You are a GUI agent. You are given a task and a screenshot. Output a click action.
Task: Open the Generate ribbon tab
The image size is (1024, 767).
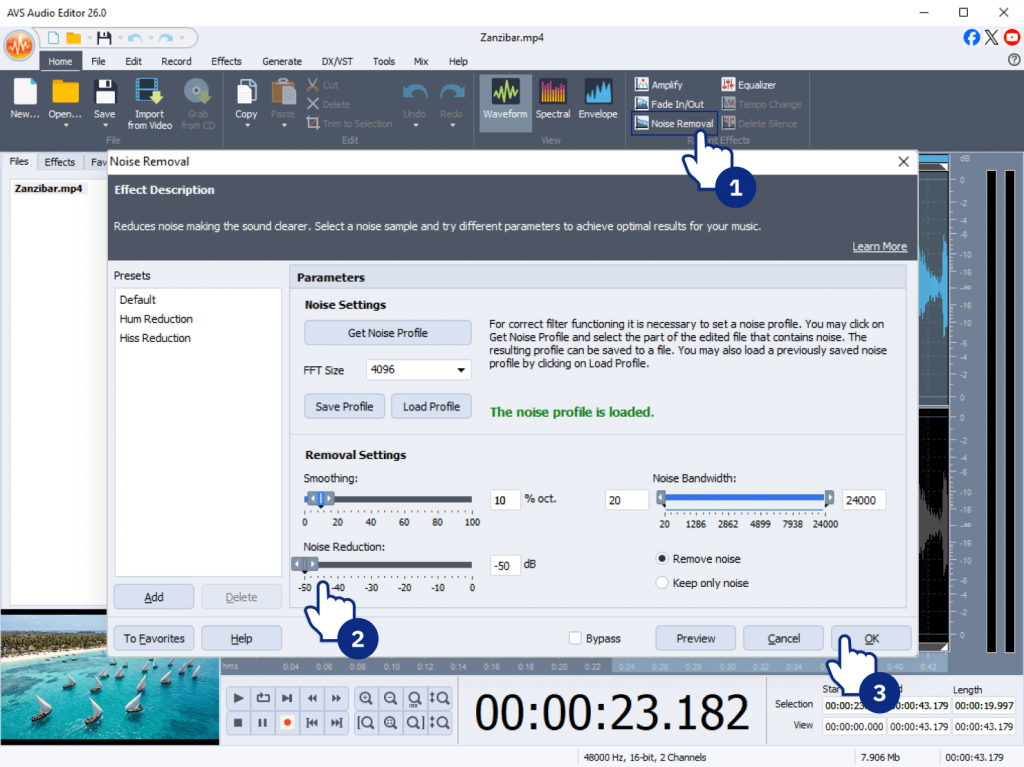282,61
